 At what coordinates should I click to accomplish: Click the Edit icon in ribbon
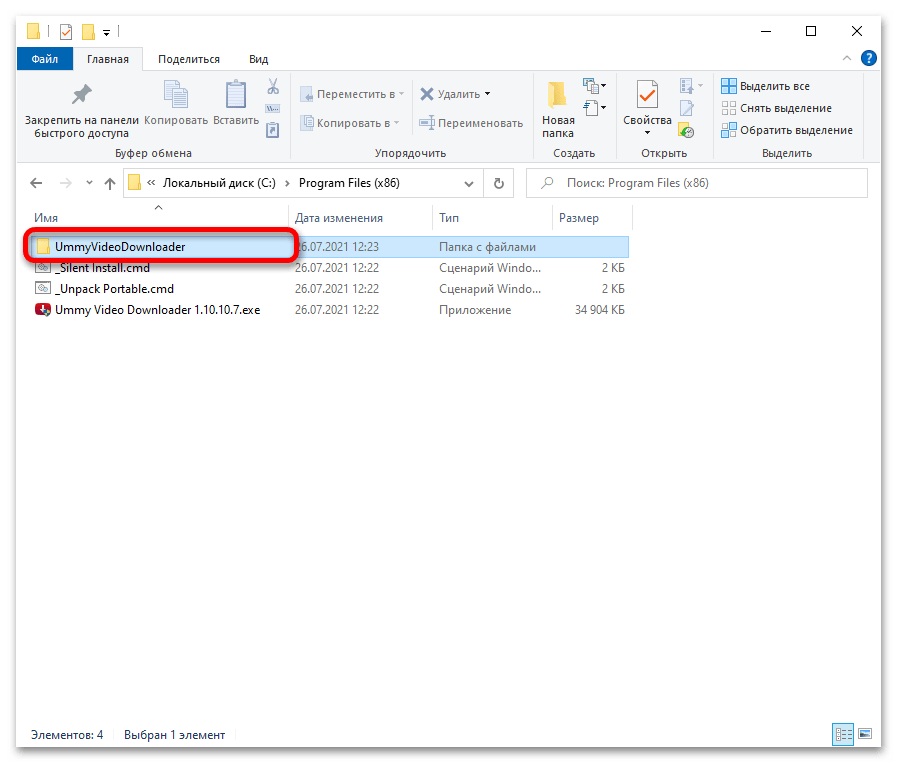pos(686,108)
